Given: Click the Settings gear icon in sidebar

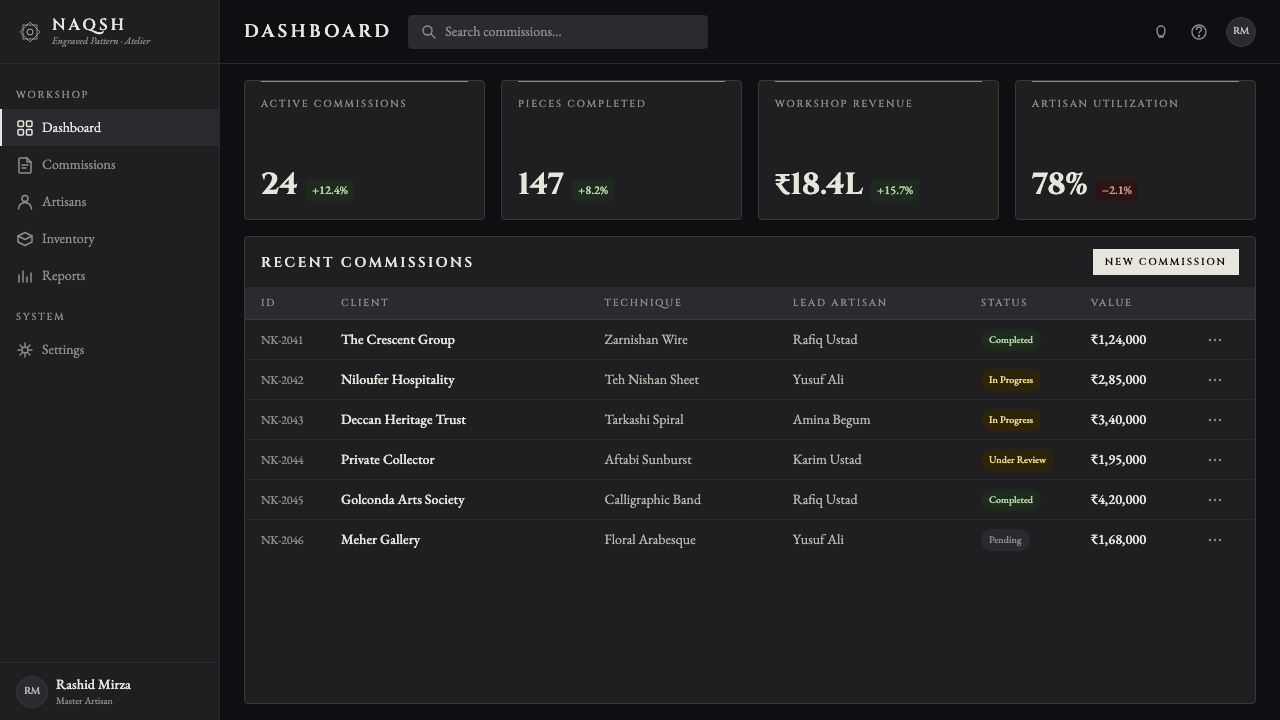Looking at the screenshot, I should tap(25, 350).
